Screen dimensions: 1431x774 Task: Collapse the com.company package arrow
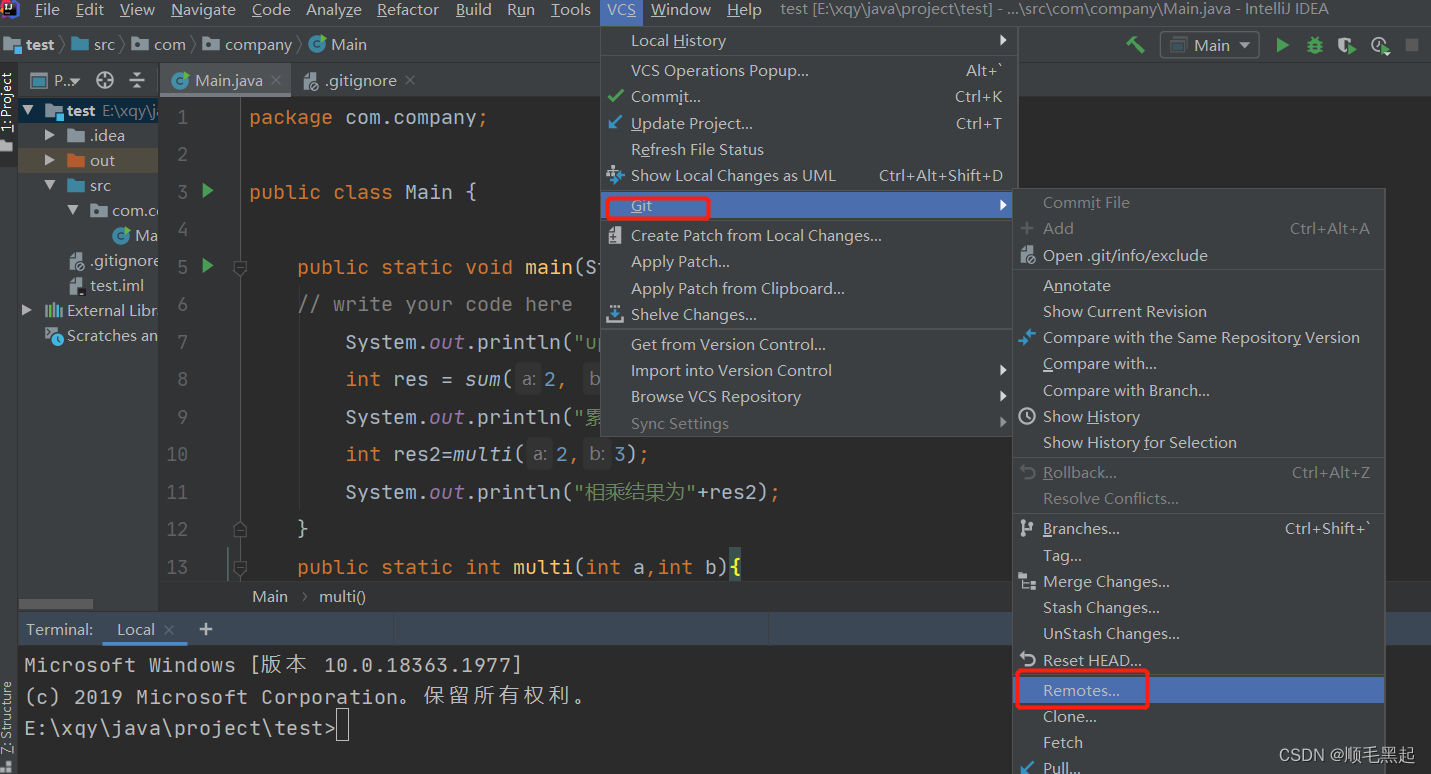click(x=73, y=210)
